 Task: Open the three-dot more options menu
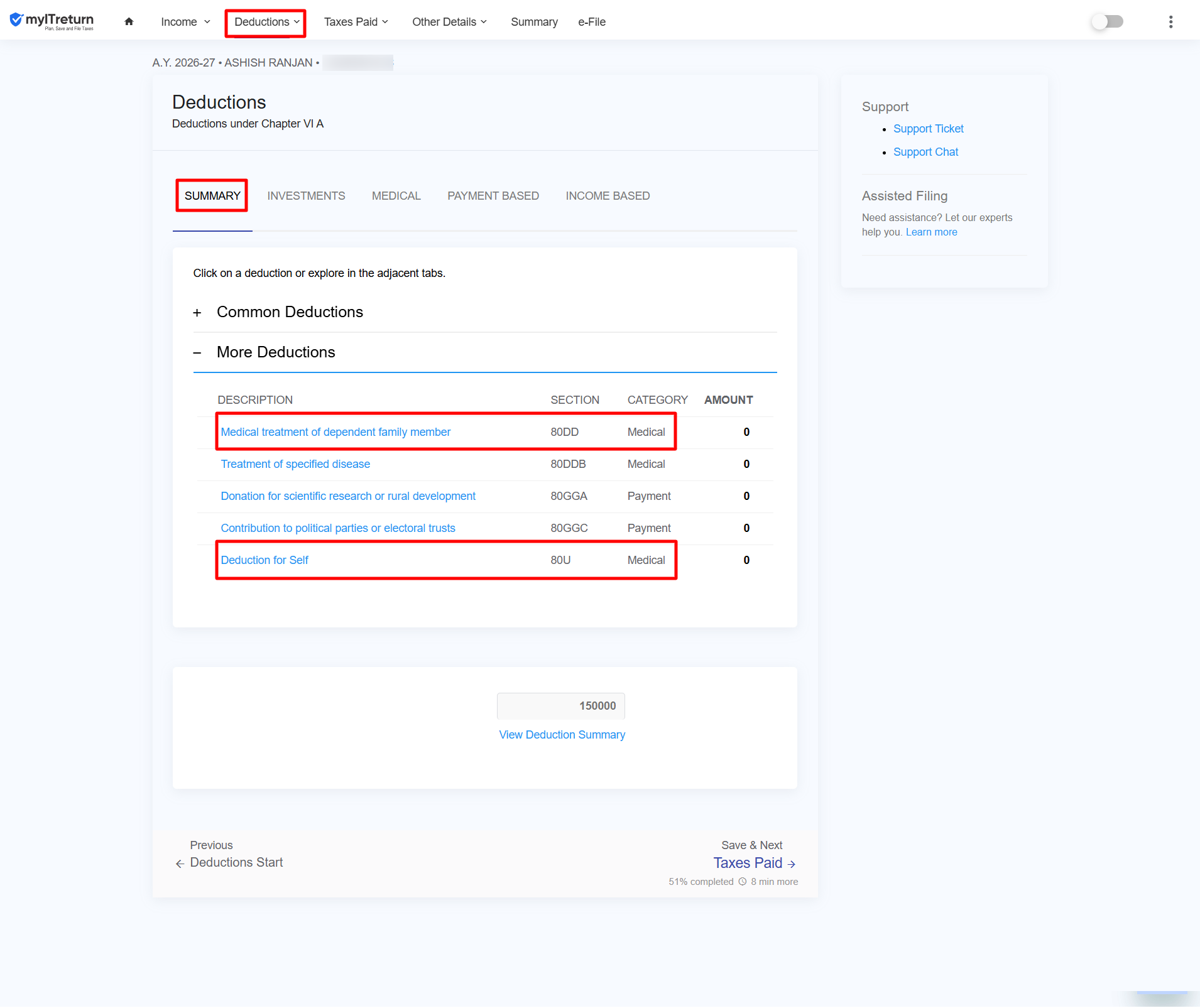pos(1170,22)
